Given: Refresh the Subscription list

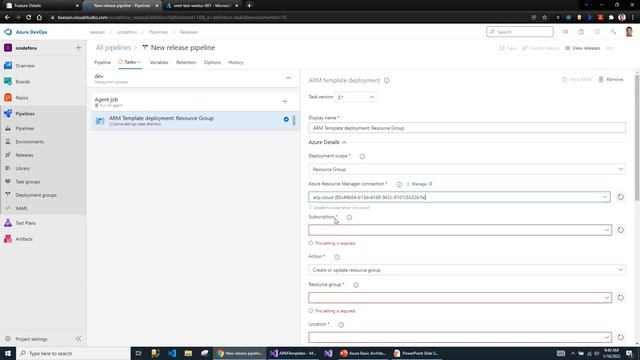Looking at the screenshot, I should 620,230.
